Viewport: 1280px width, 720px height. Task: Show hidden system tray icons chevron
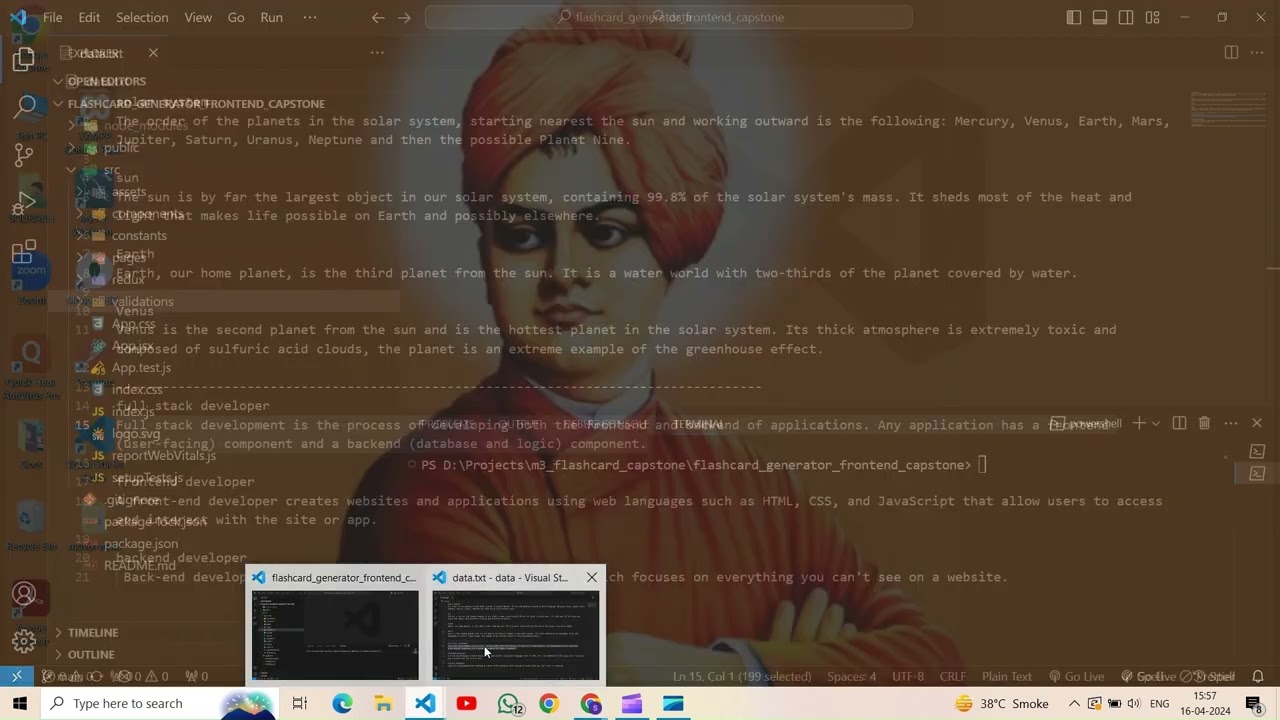[1074, 704]
